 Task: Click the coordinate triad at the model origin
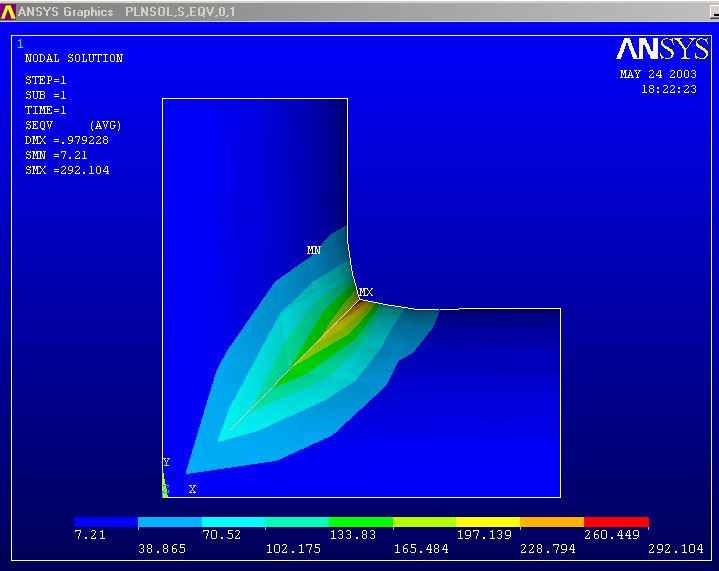click(x=165, y=487)
